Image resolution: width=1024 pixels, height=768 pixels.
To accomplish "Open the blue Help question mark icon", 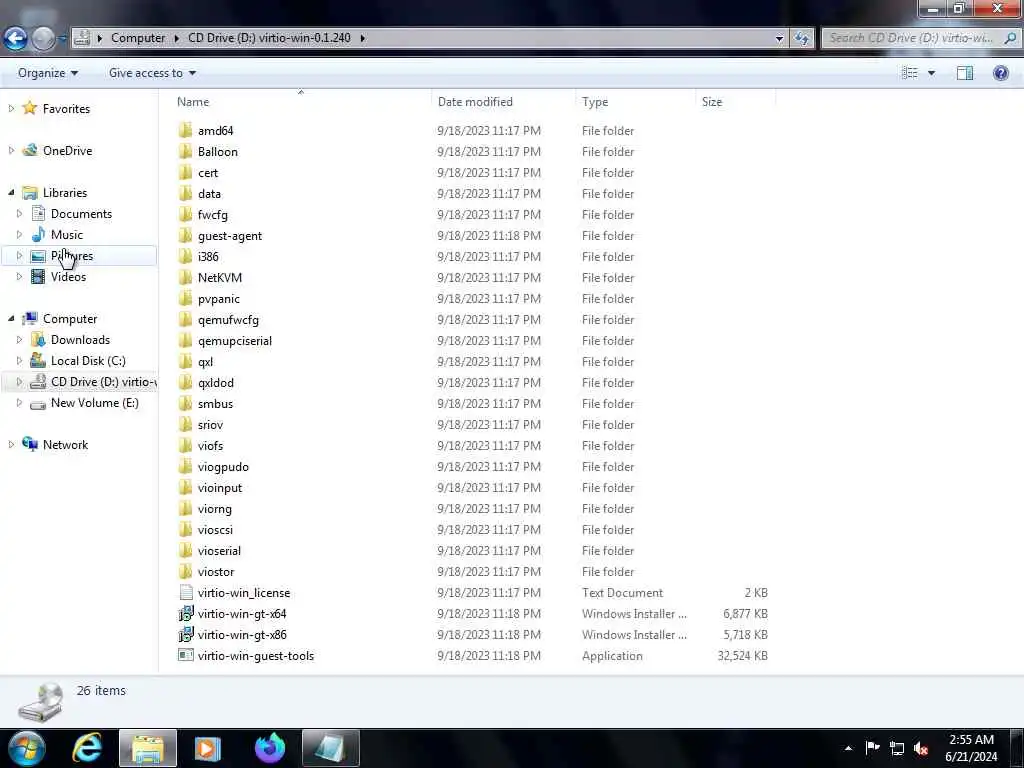I will pos(1000,73).
